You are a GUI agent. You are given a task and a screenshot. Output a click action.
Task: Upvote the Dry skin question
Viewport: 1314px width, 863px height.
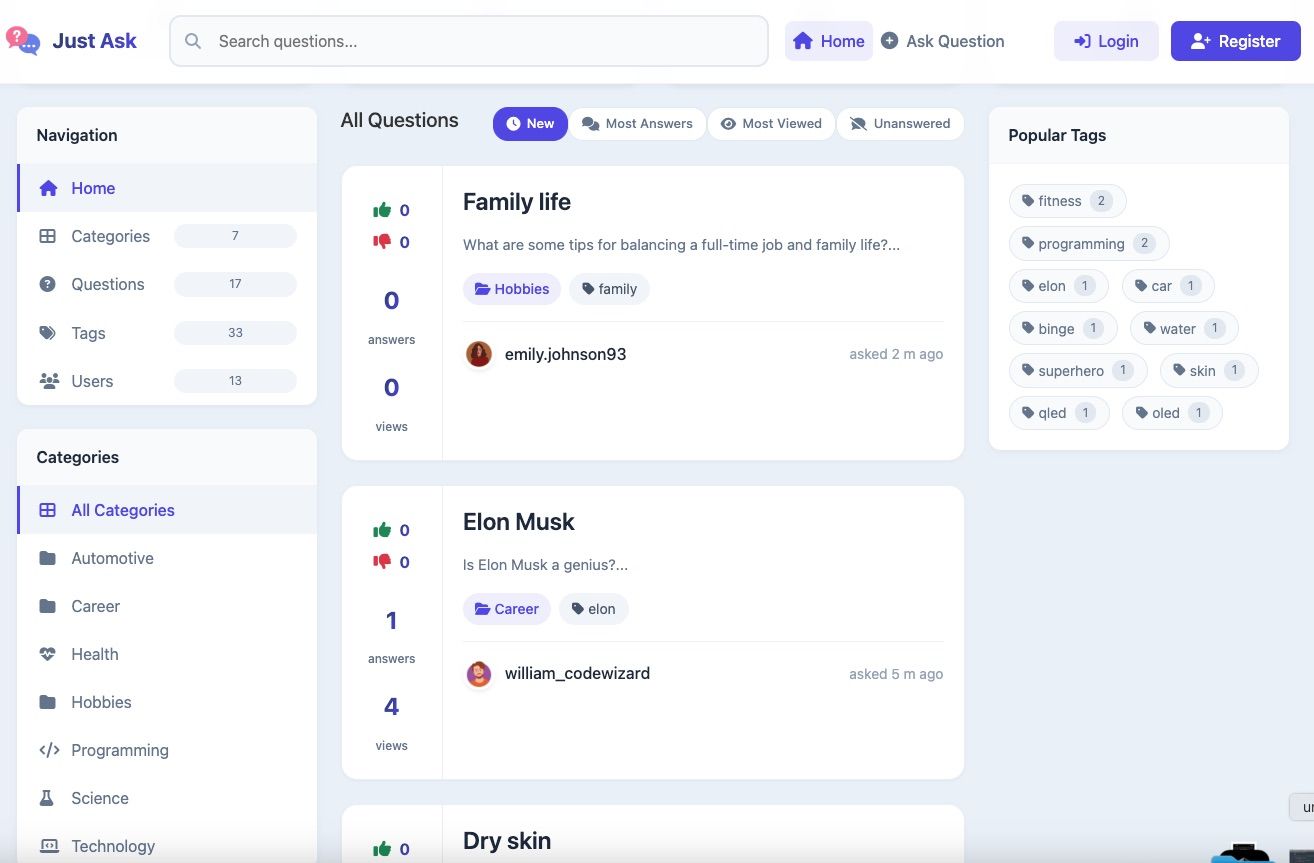pyautogui.click(x=382, y=849)
